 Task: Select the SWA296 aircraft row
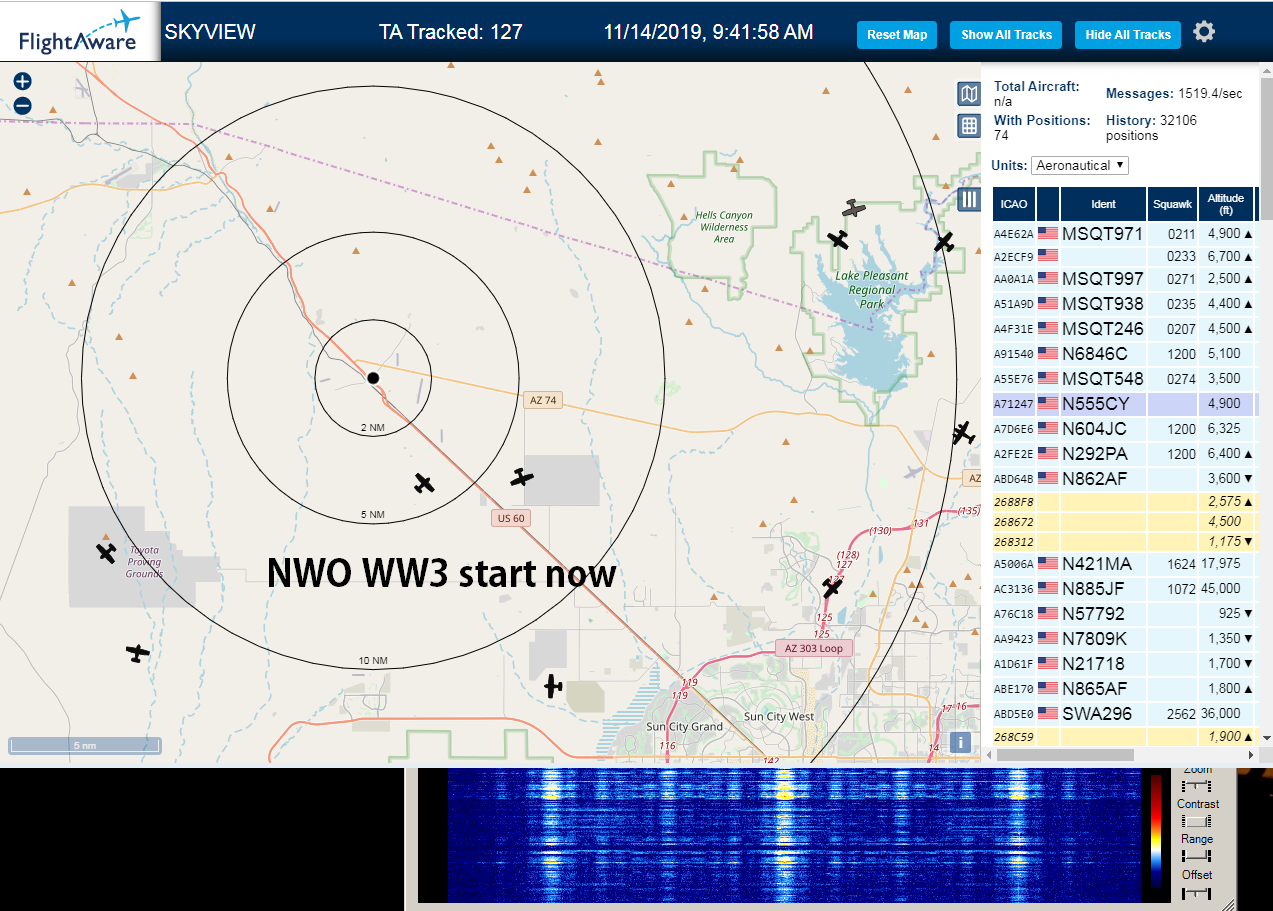tap(1124, 713)
